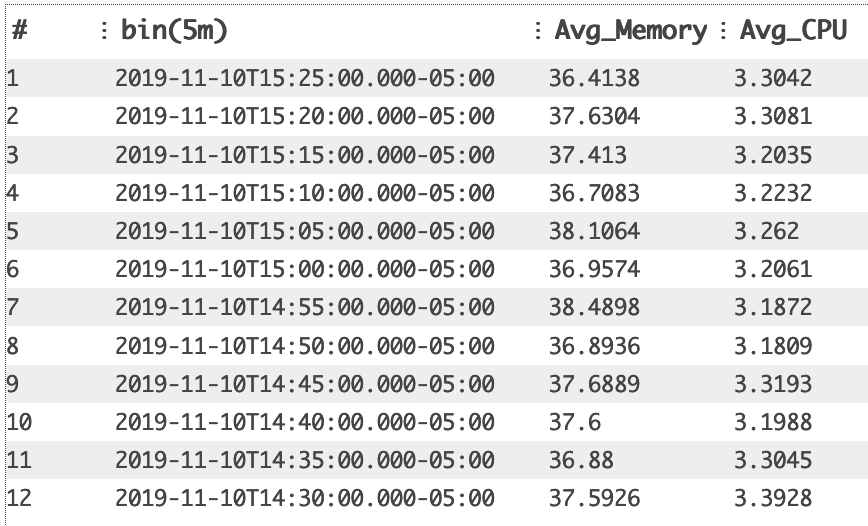Click memory value 38.4898 in row 7
This screenshot has width=868, height=526.
click(594, 307)
